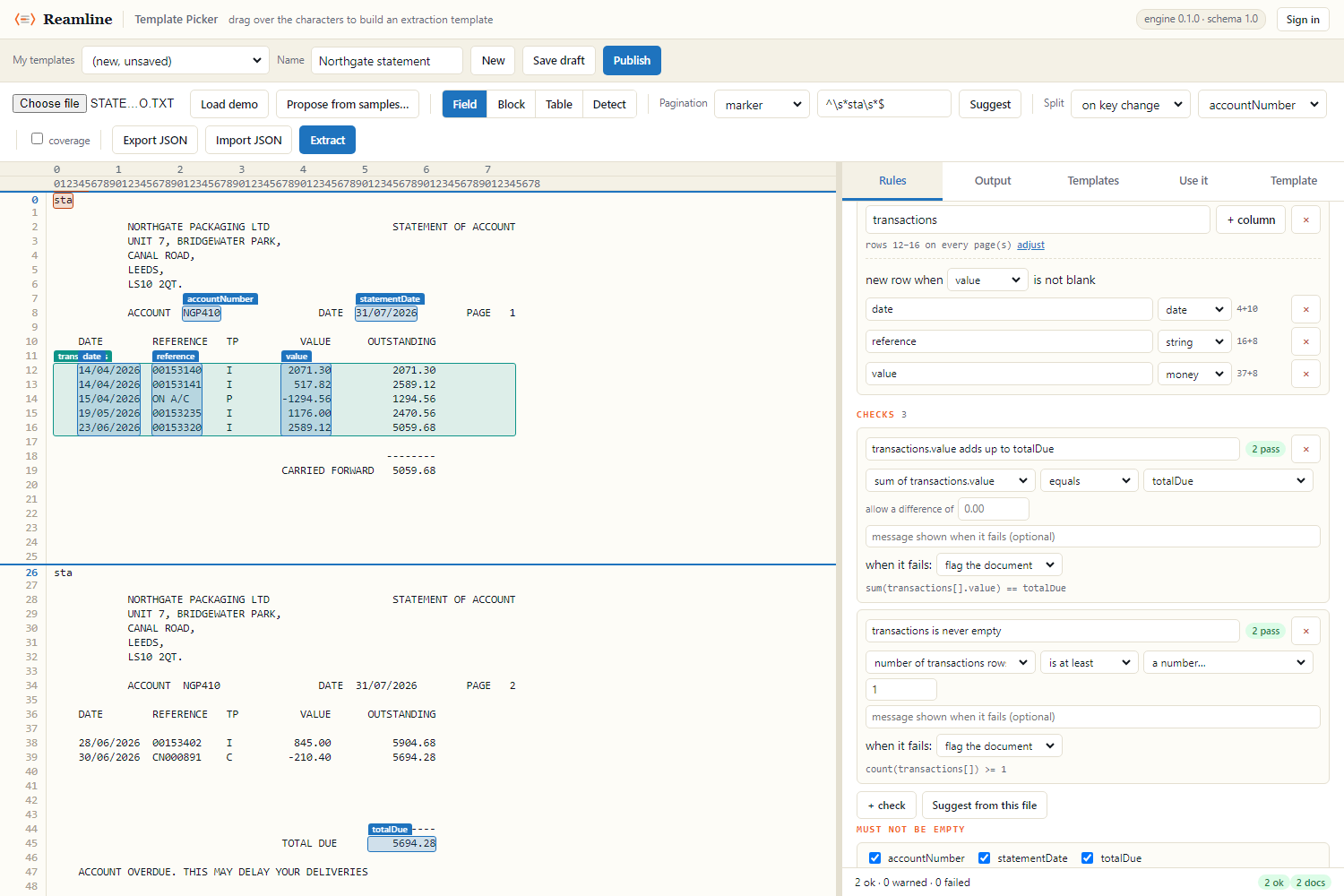
Task: Click the '2 docs' status badge
Action: [x=1310, y=883]
